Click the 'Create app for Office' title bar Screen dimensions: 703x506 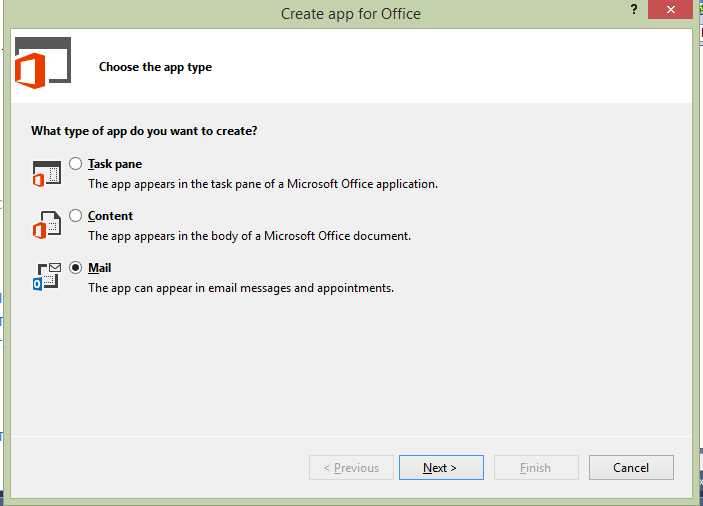click(x=351, y=14)
